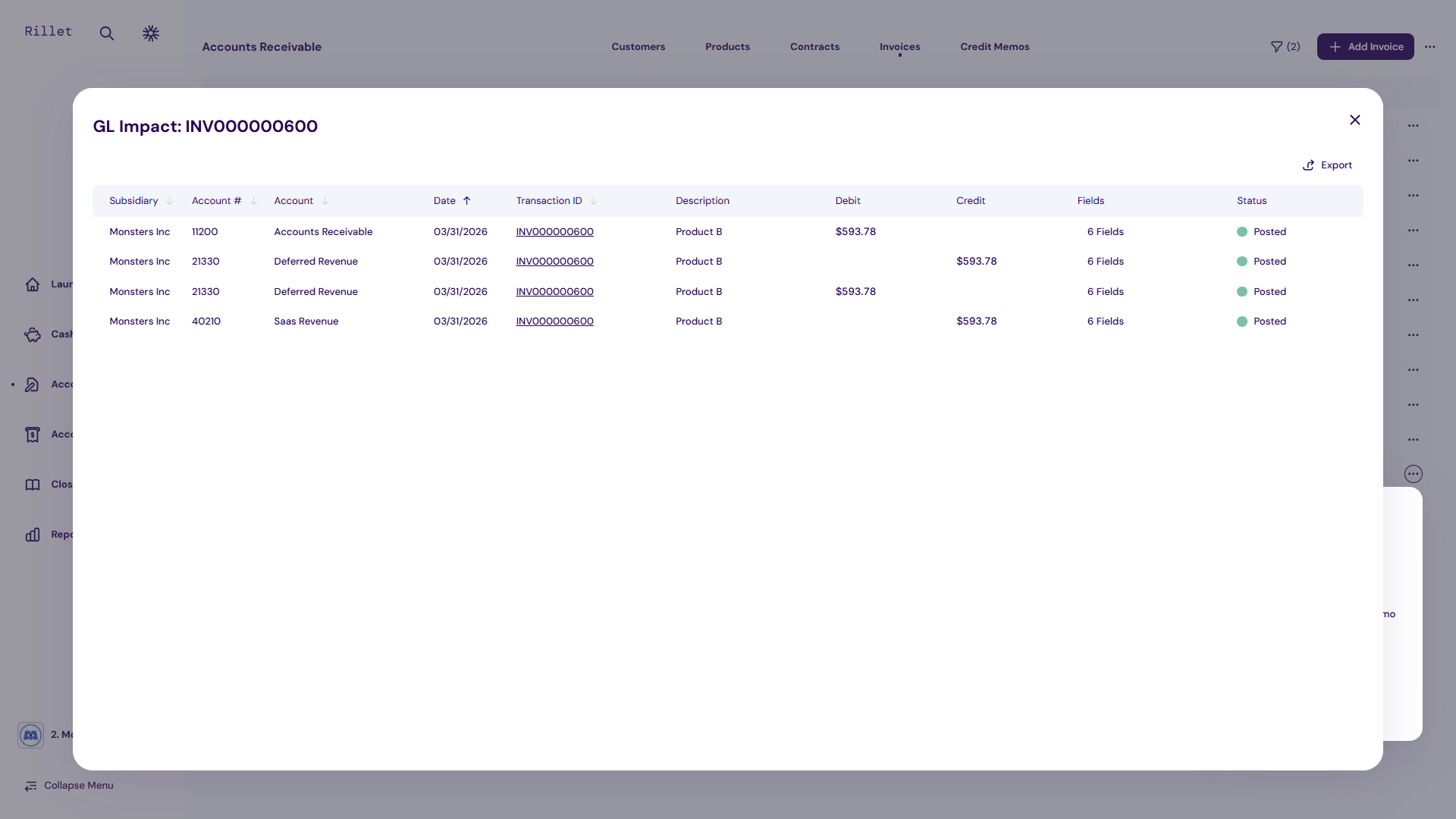
Task: Sort by Transaction ID column arrow
Action: [593, 201]
